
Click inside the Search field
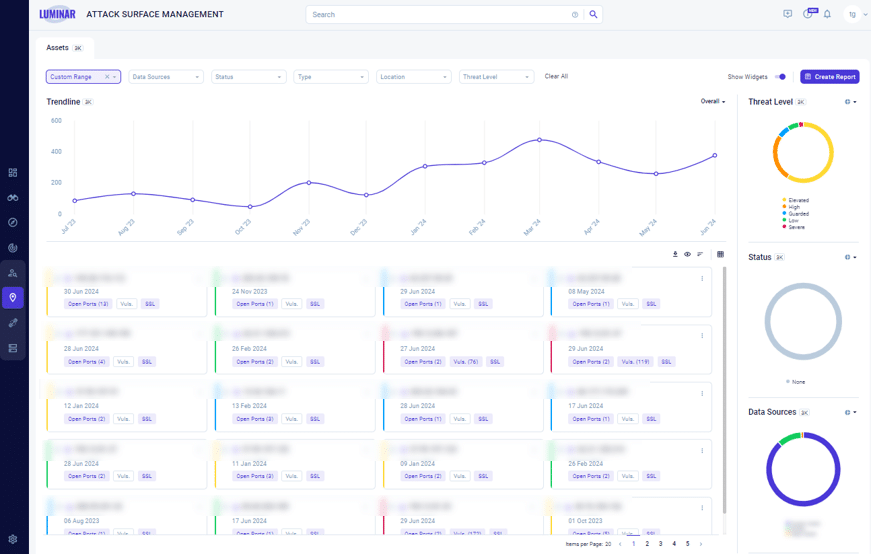pyautogui.click(x=440, y=15)
